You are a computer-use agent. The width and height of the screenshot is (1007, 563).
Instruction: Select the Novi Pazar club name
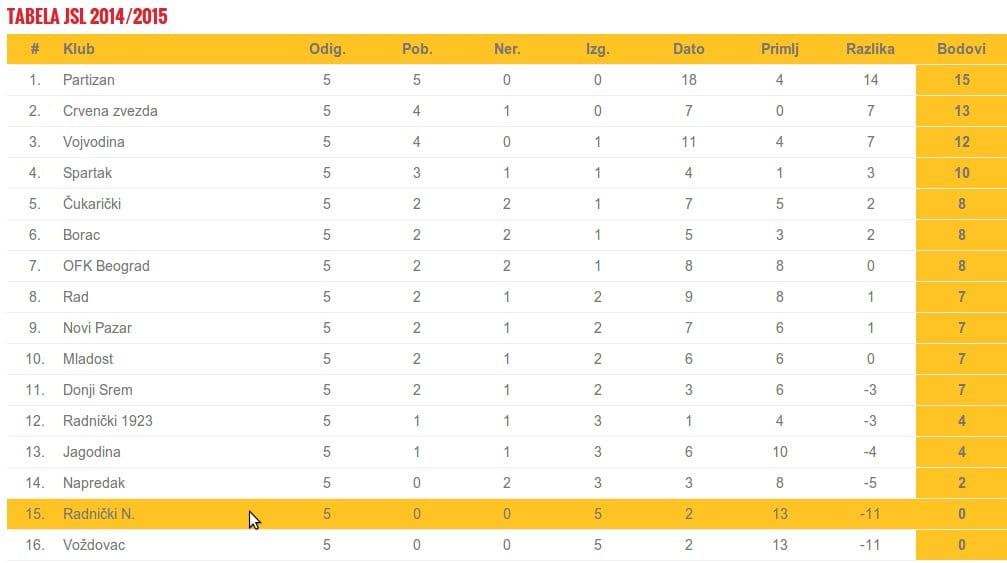[97, 328]
